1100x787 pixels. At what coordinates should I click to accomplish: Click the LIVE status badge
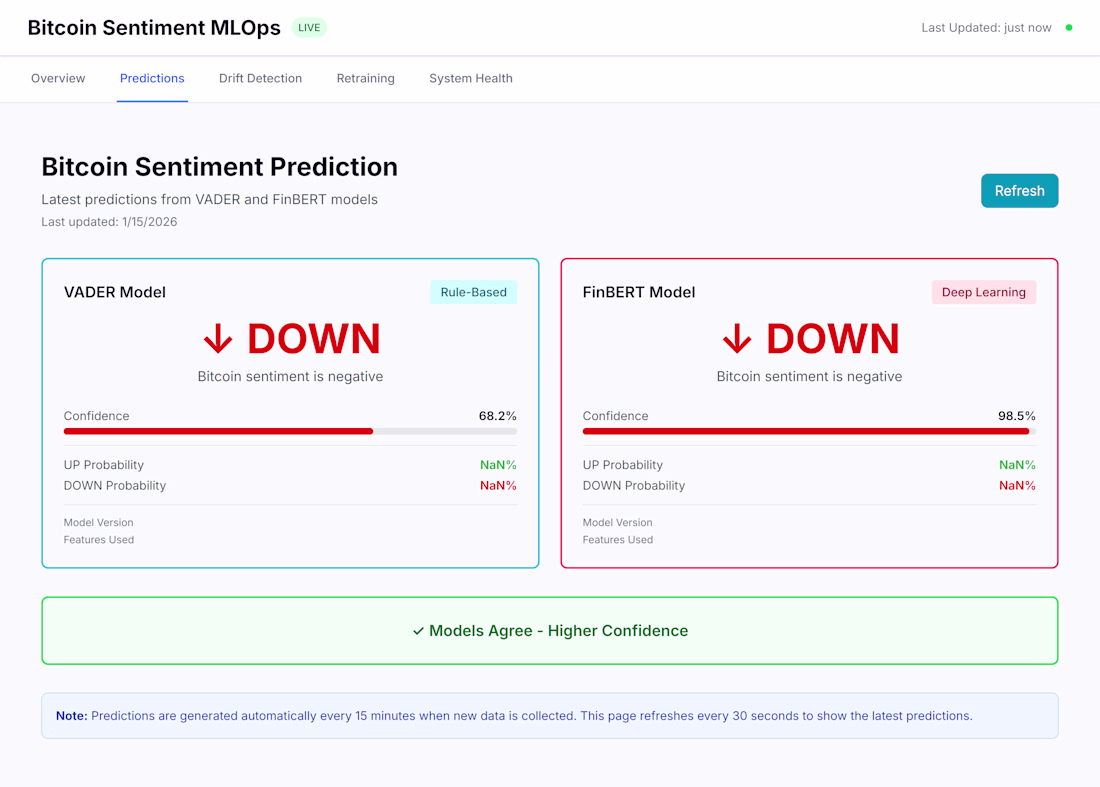[x=309, y=28]
